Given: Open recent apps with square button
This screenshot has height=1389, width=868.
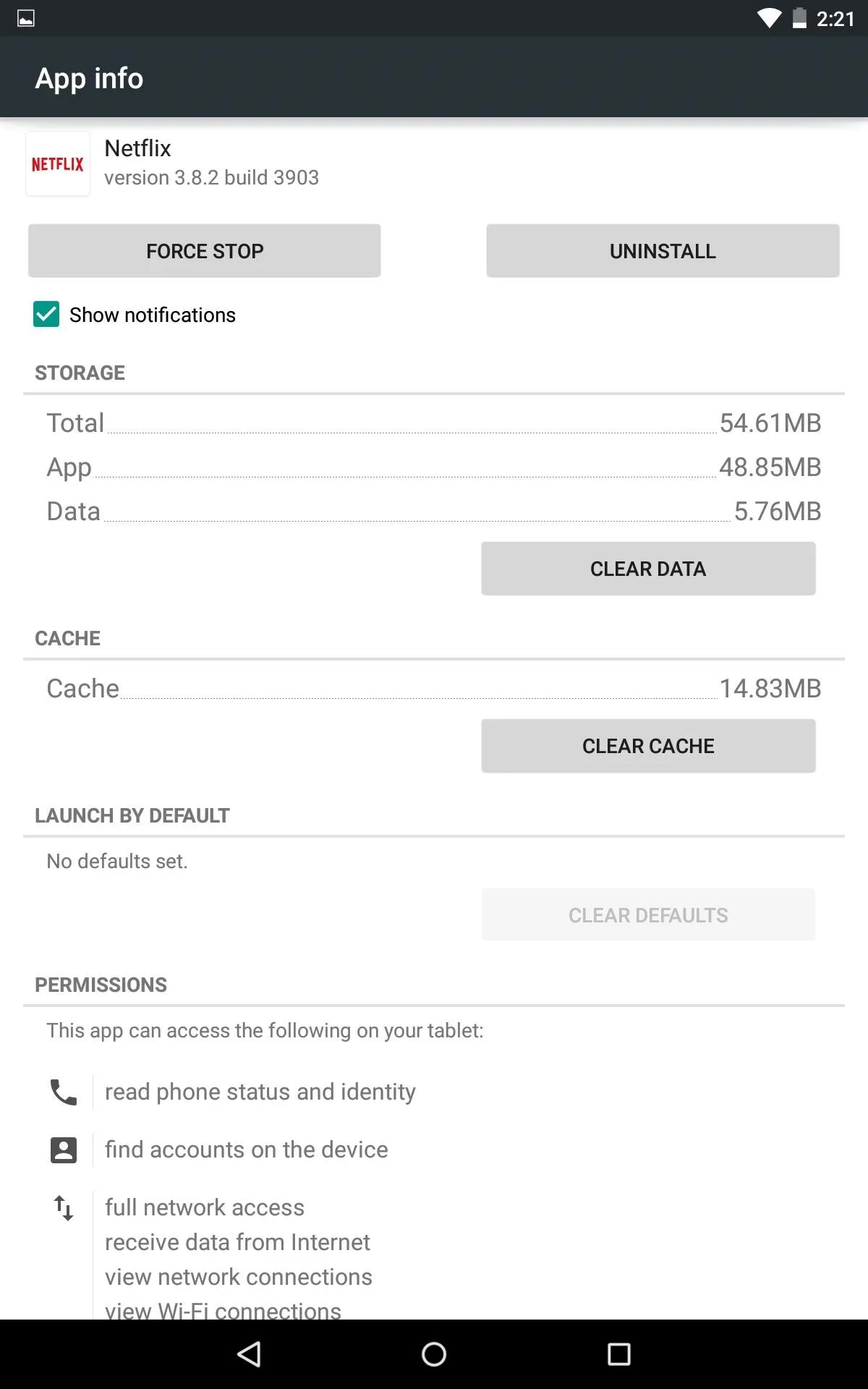Looking at the screenshot, I should 619,1354.
